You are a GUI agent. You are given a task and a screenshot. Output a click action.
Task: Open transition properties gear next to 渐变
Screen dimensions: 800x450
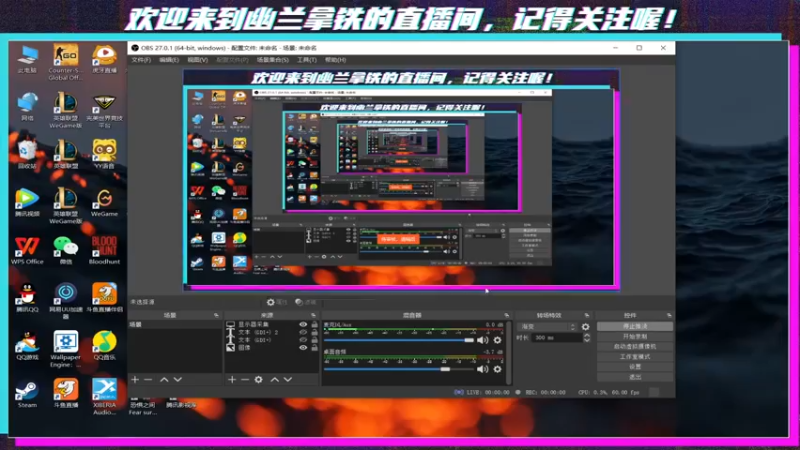[585, 327]
